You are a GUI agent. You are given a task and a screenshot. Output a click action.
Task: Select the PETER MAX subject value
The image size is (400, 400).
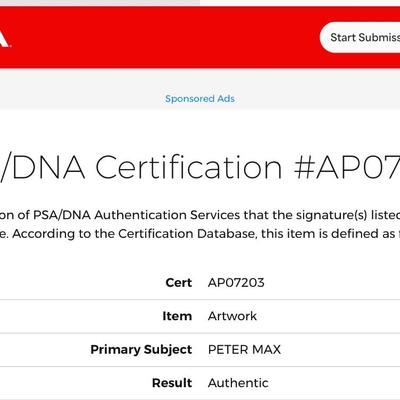tap(244, 349)
